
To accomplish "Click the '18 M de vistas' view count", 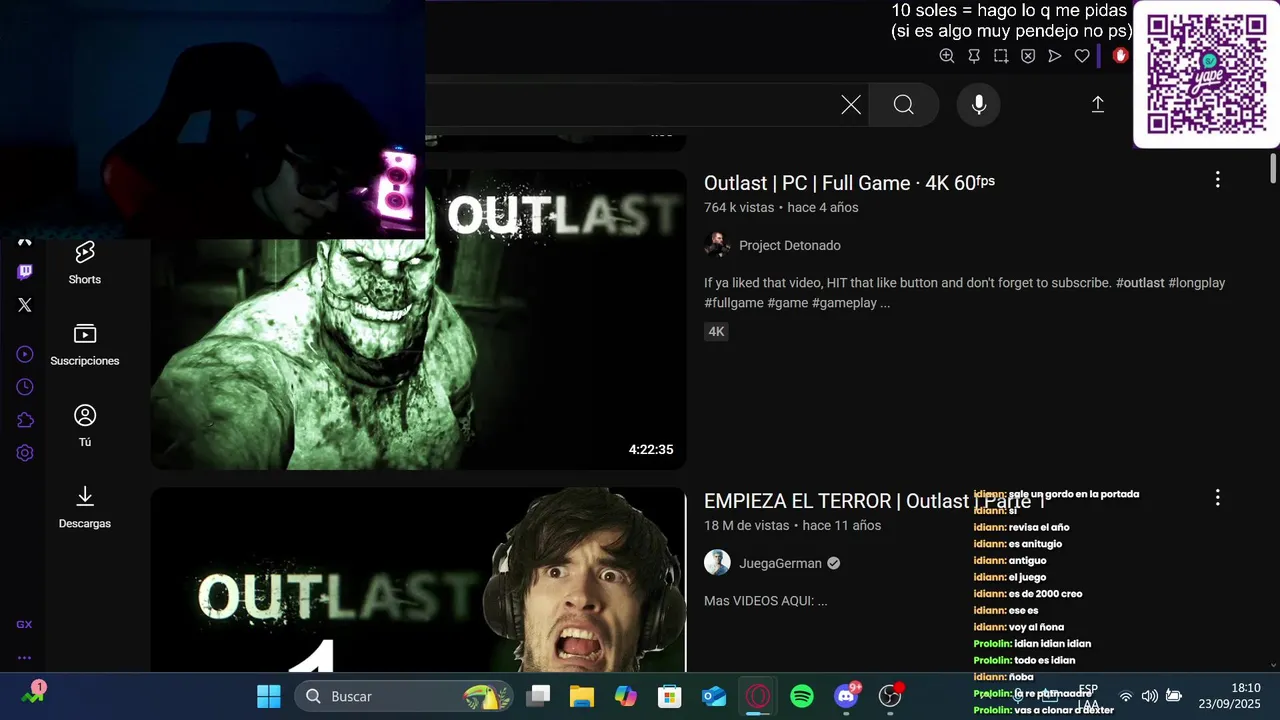I will tap(746, 526).
